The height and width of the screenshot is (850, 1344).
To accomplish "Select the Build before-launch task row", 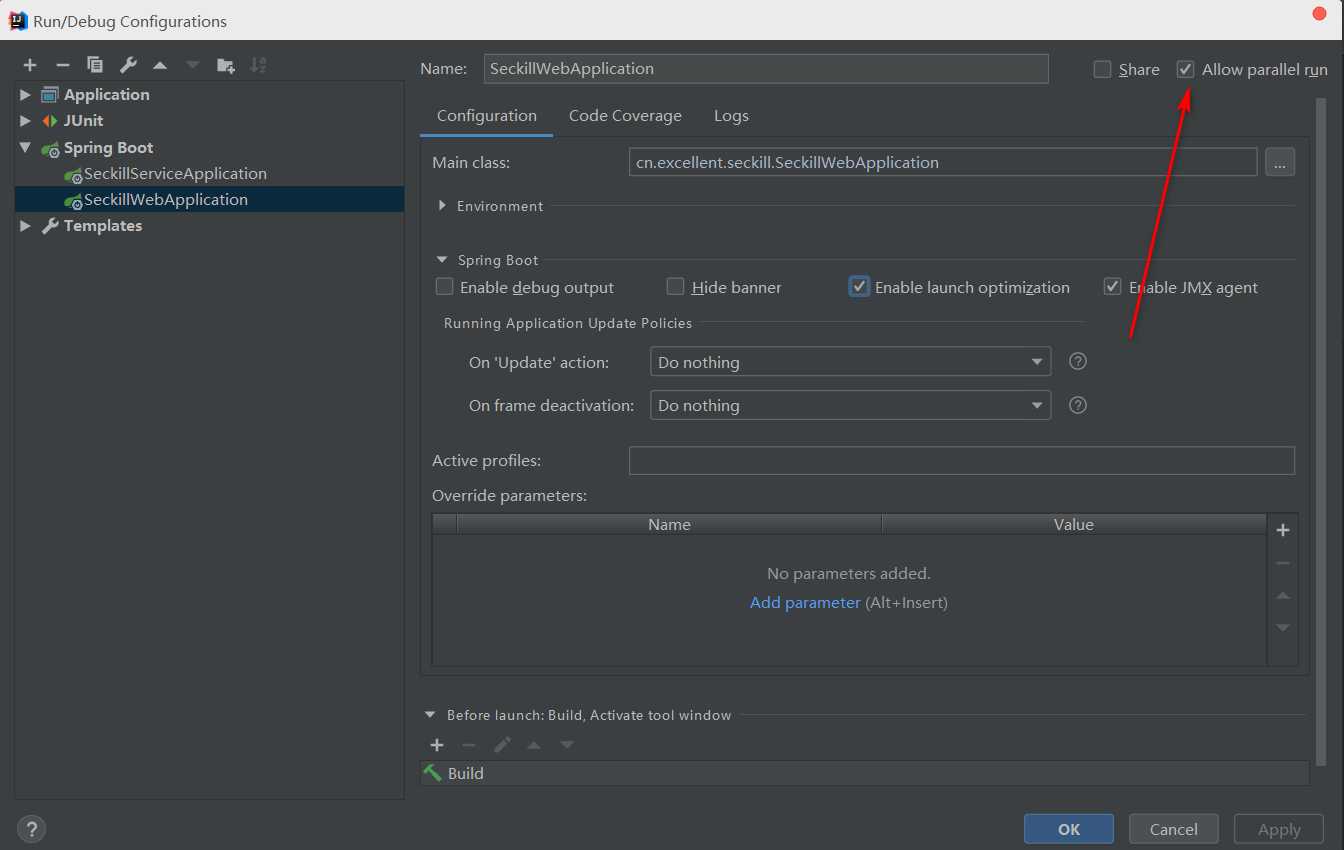I will coord(864,773).
